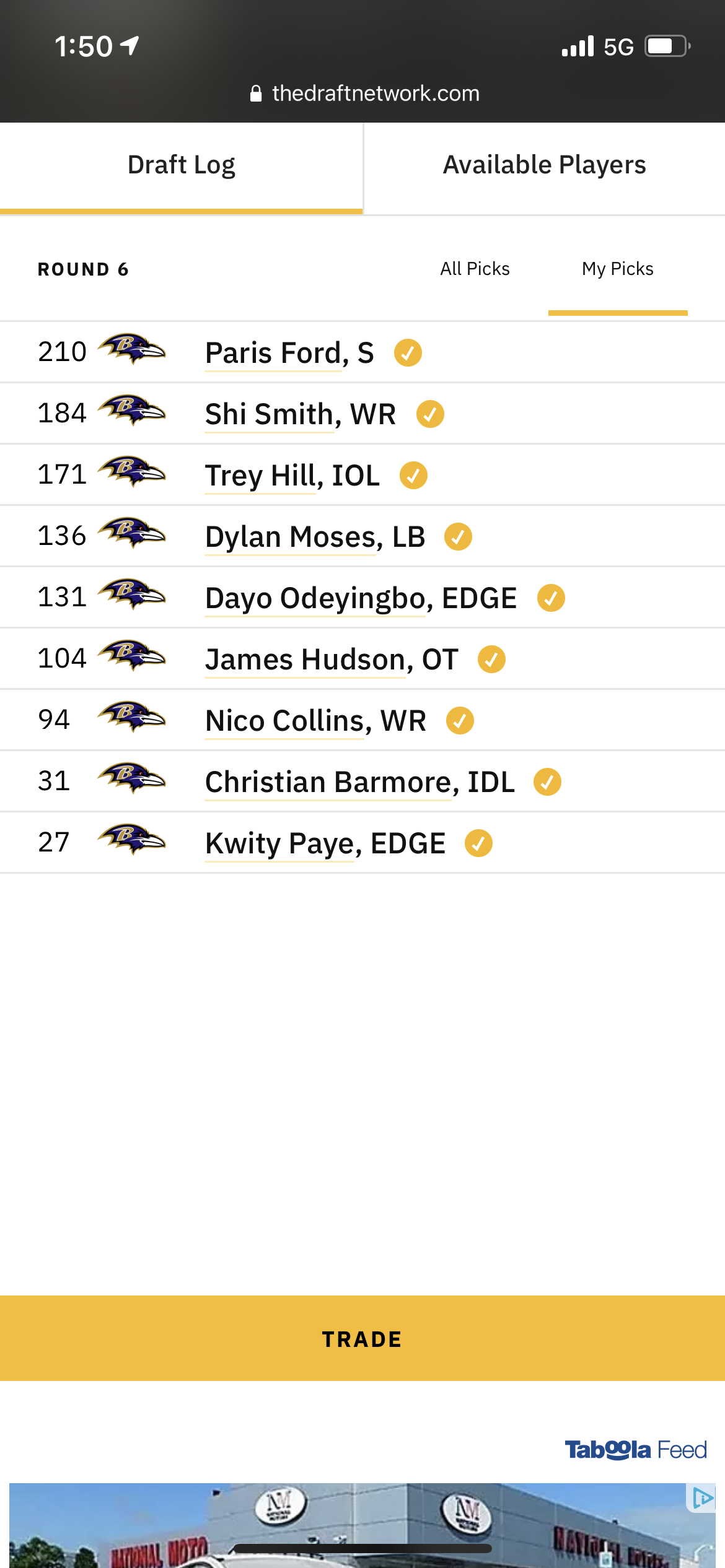Tap the lock icon by thedraftnetwork.com
Viewport: 725px width, 1568px height.
tap(256, 94)
